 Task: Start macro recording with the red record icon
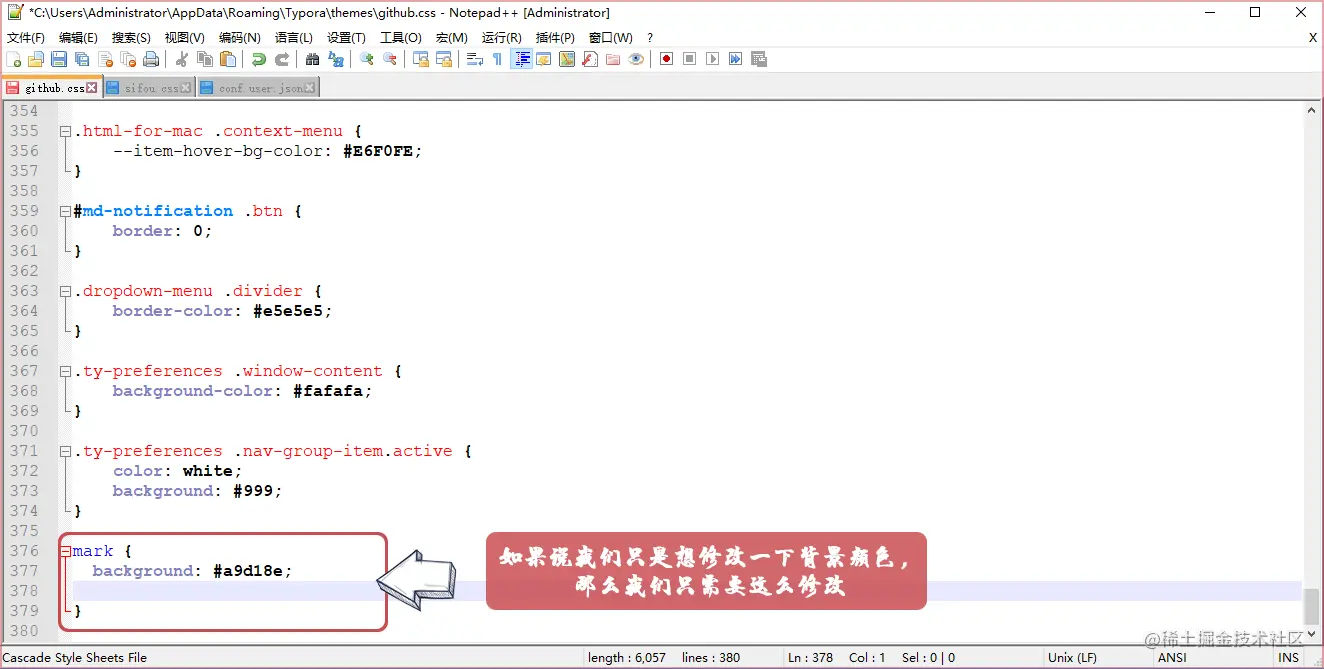(x=666, y=58)
